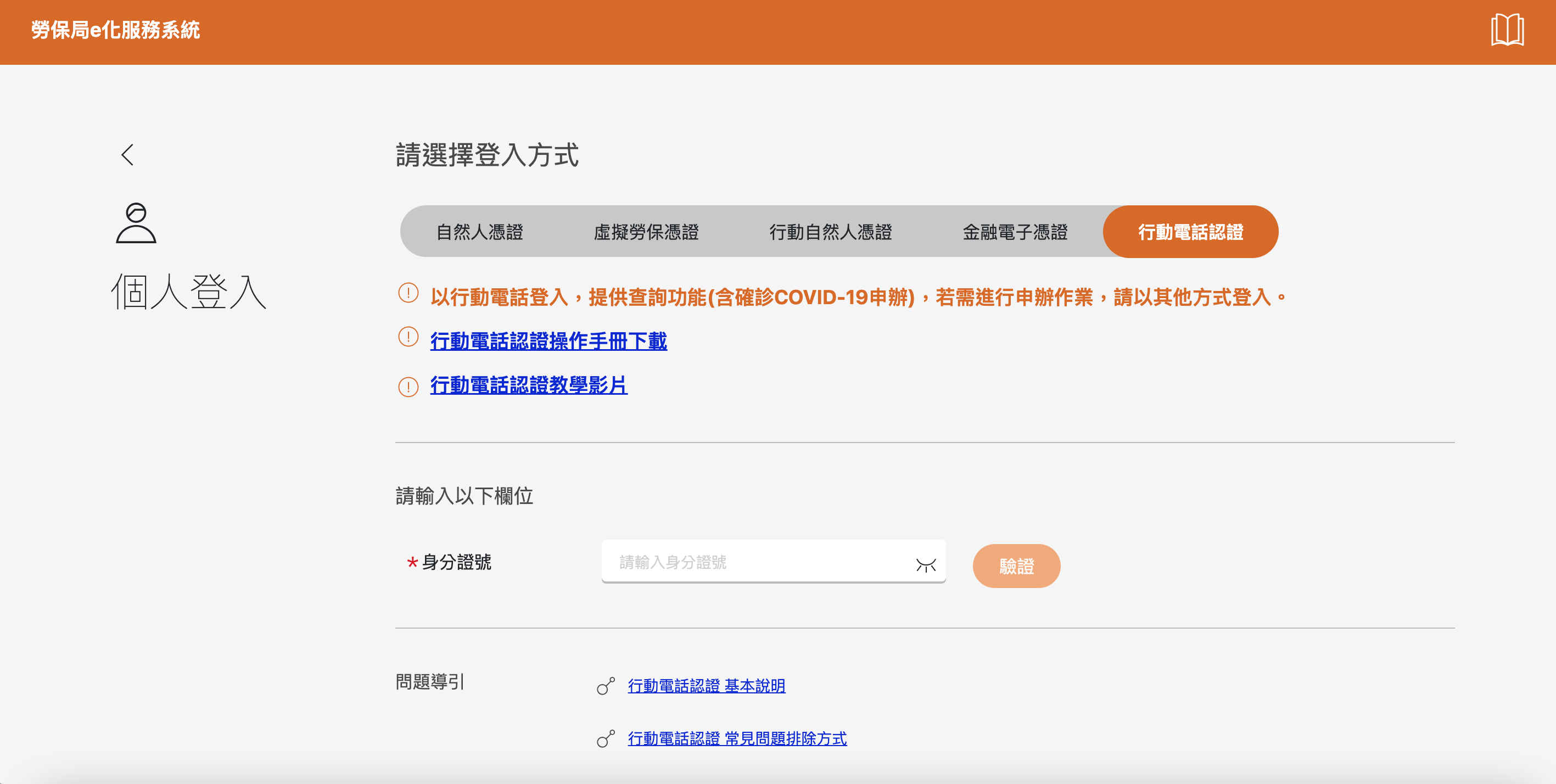Open 行動電話認證操作手冊下載 link

[x=548, y=341]
